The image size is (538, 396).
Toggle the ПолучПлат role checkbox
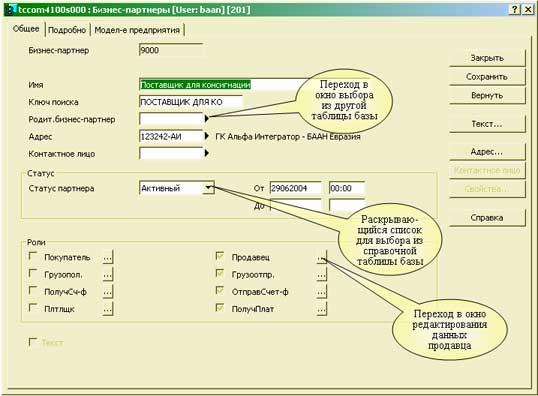[220, 308]
